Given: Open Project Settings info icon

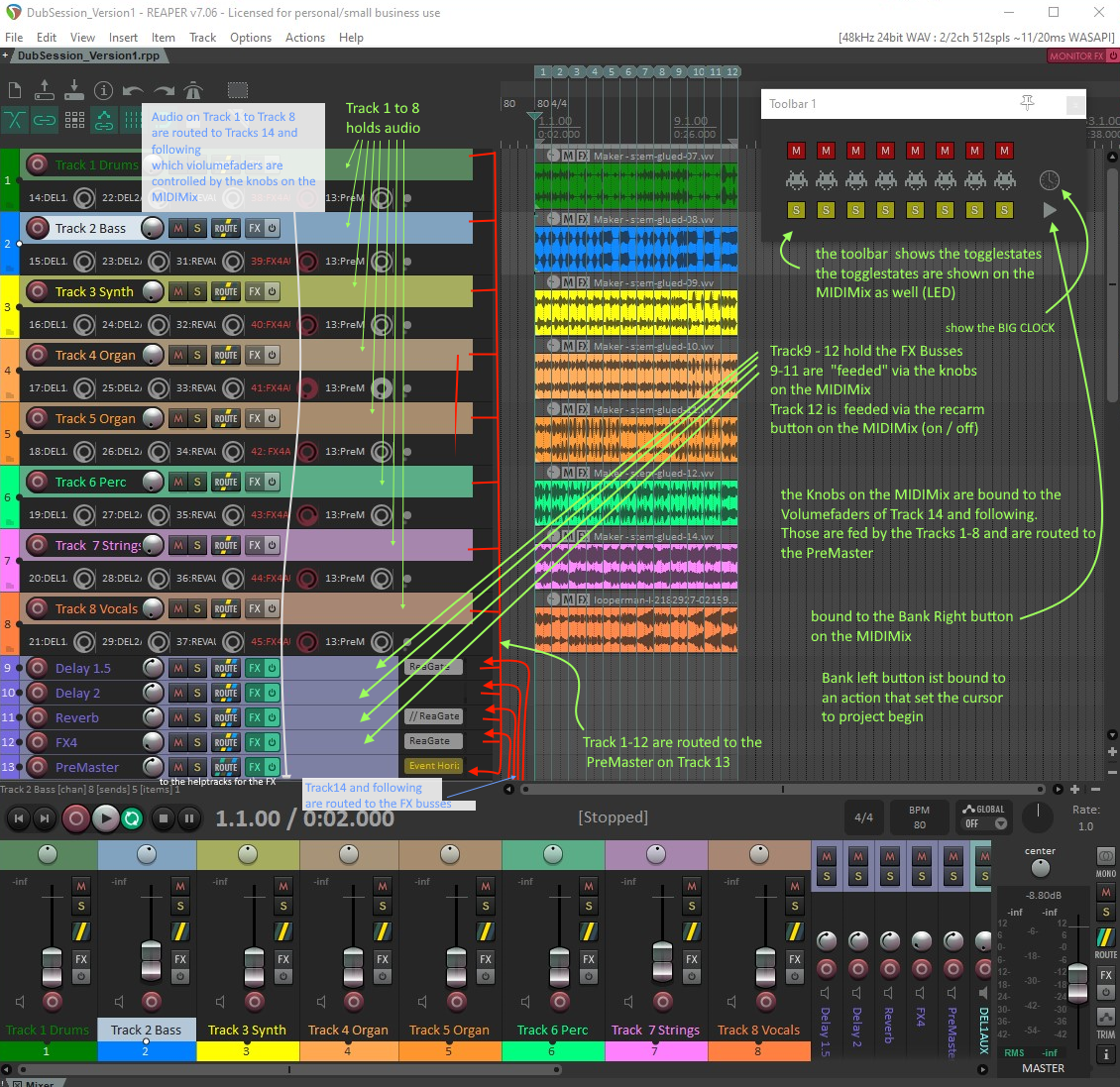Looking at the screenshot, I should [x=103, y=91].
